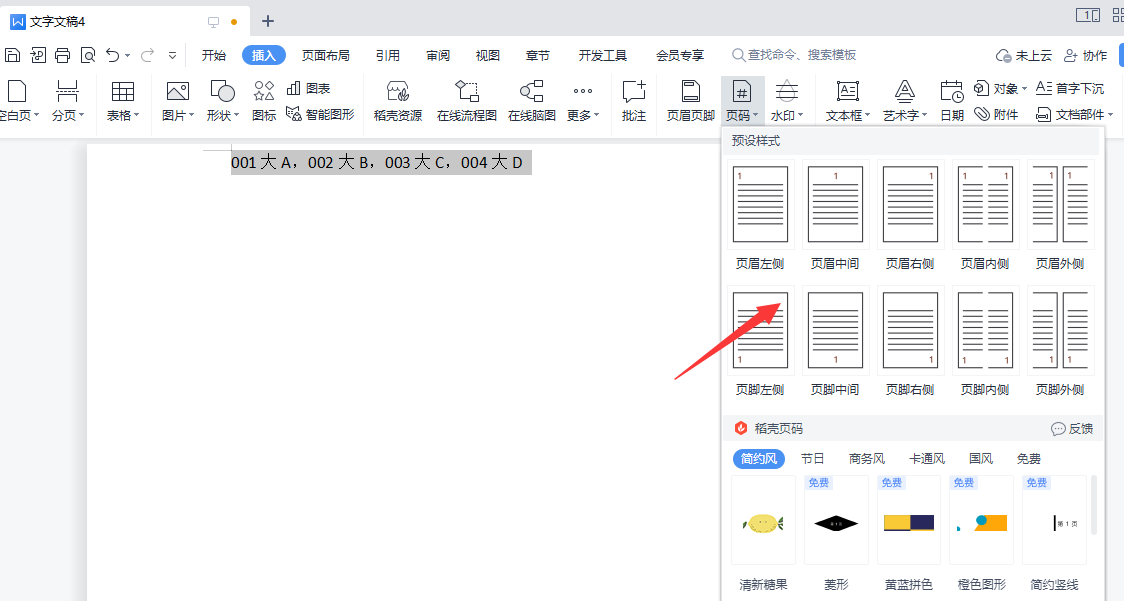Viewport: 1124px width, 601px height.
Task: Insert 智能图形 smart graphic
Action: [320, 114]
